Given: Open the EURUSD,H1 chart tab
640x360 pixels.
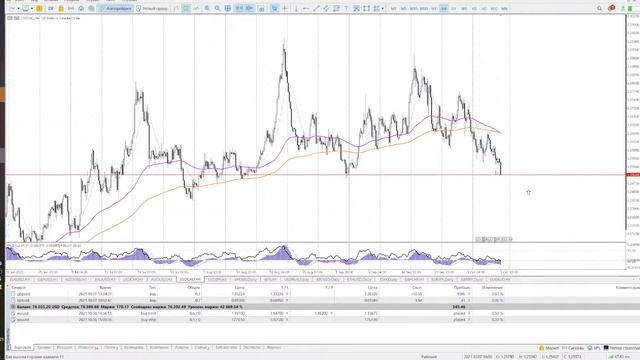Looking at the screenshot, I should coord(20,280).
